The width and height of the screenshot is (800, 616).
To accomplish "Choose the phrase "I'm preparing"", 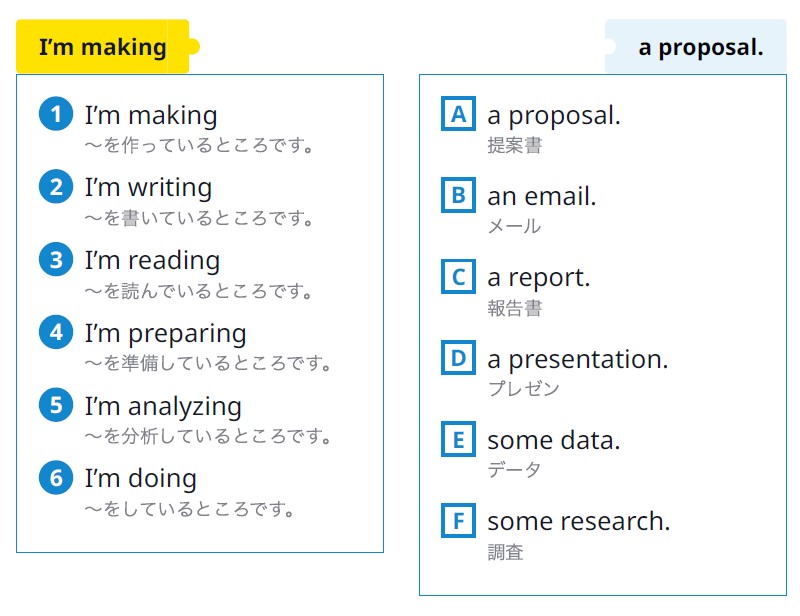I will (166, 334).
